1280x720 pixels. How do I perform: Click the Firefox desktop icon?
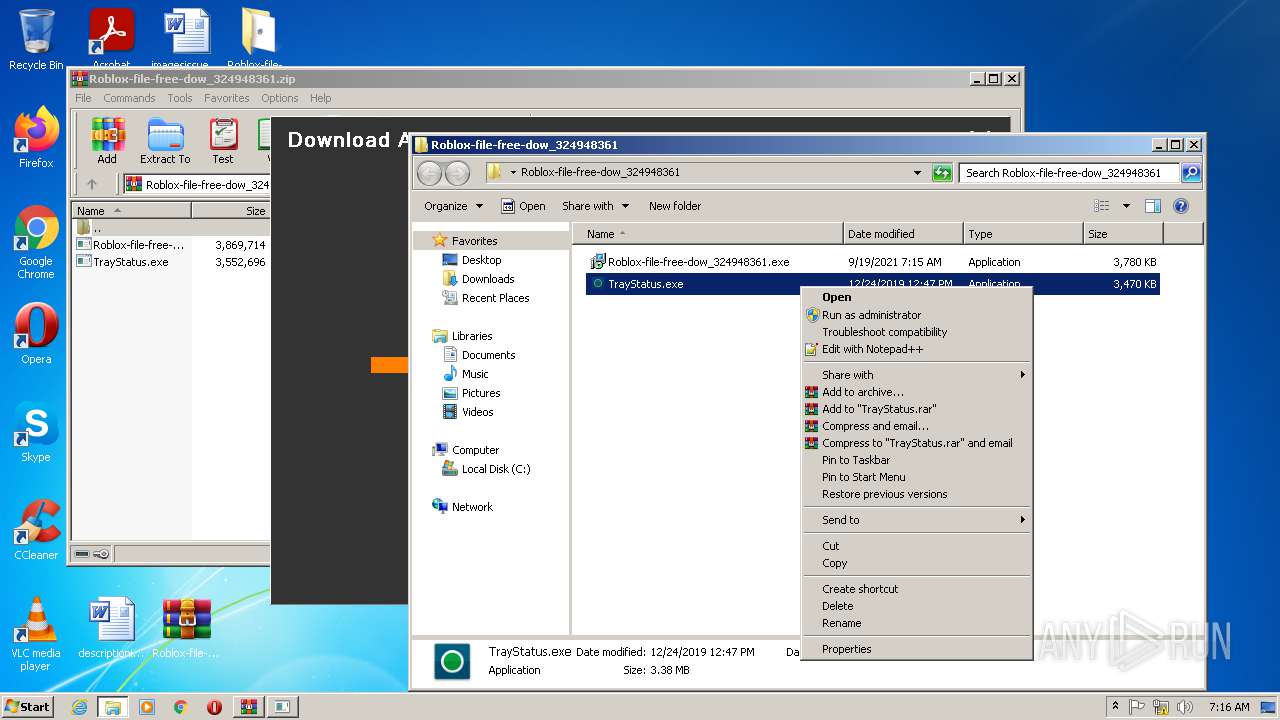click(x=36, y=138)
